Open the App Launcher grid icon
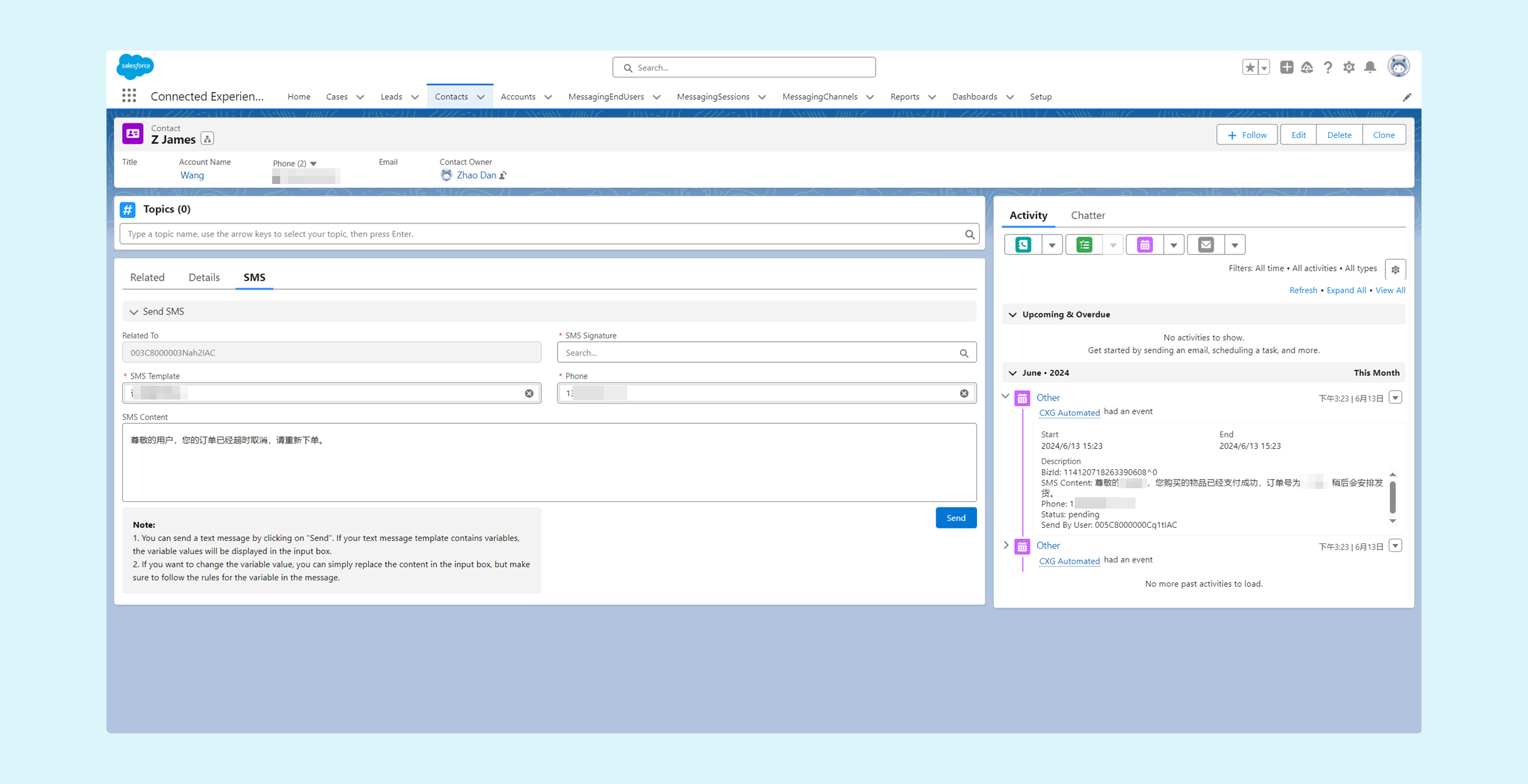The width and height of the screenshot is (1528, 784). [129, 96]
